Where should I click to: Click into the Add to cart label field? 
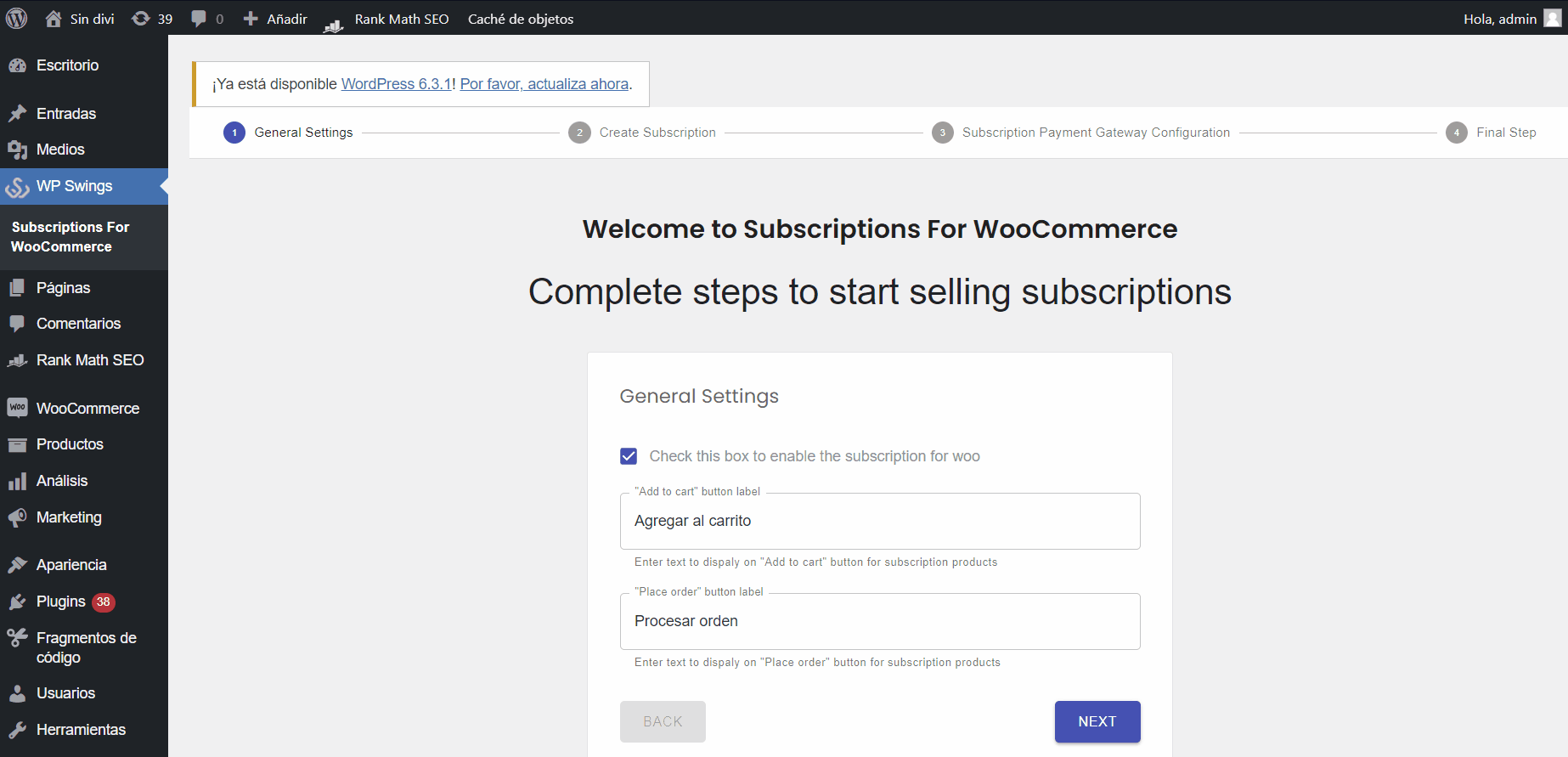coord(880,521)
